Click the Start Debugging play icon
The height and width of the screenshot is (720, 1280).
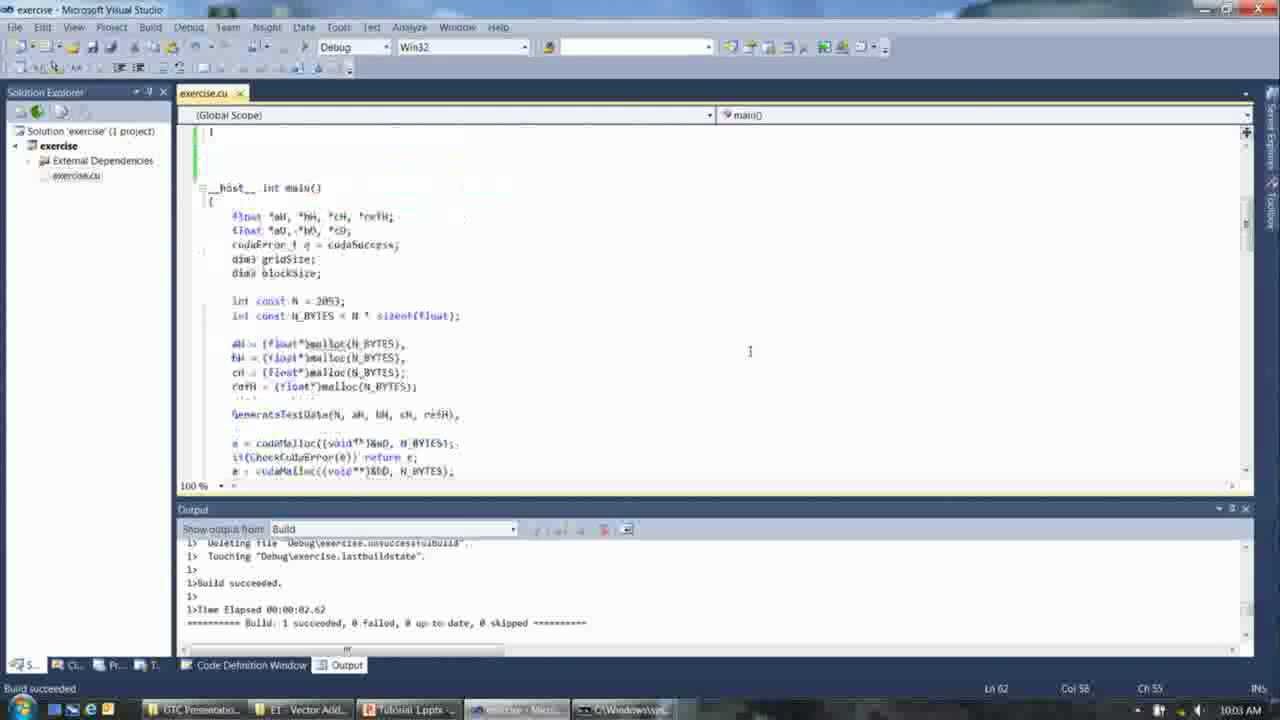coord(304,47)
